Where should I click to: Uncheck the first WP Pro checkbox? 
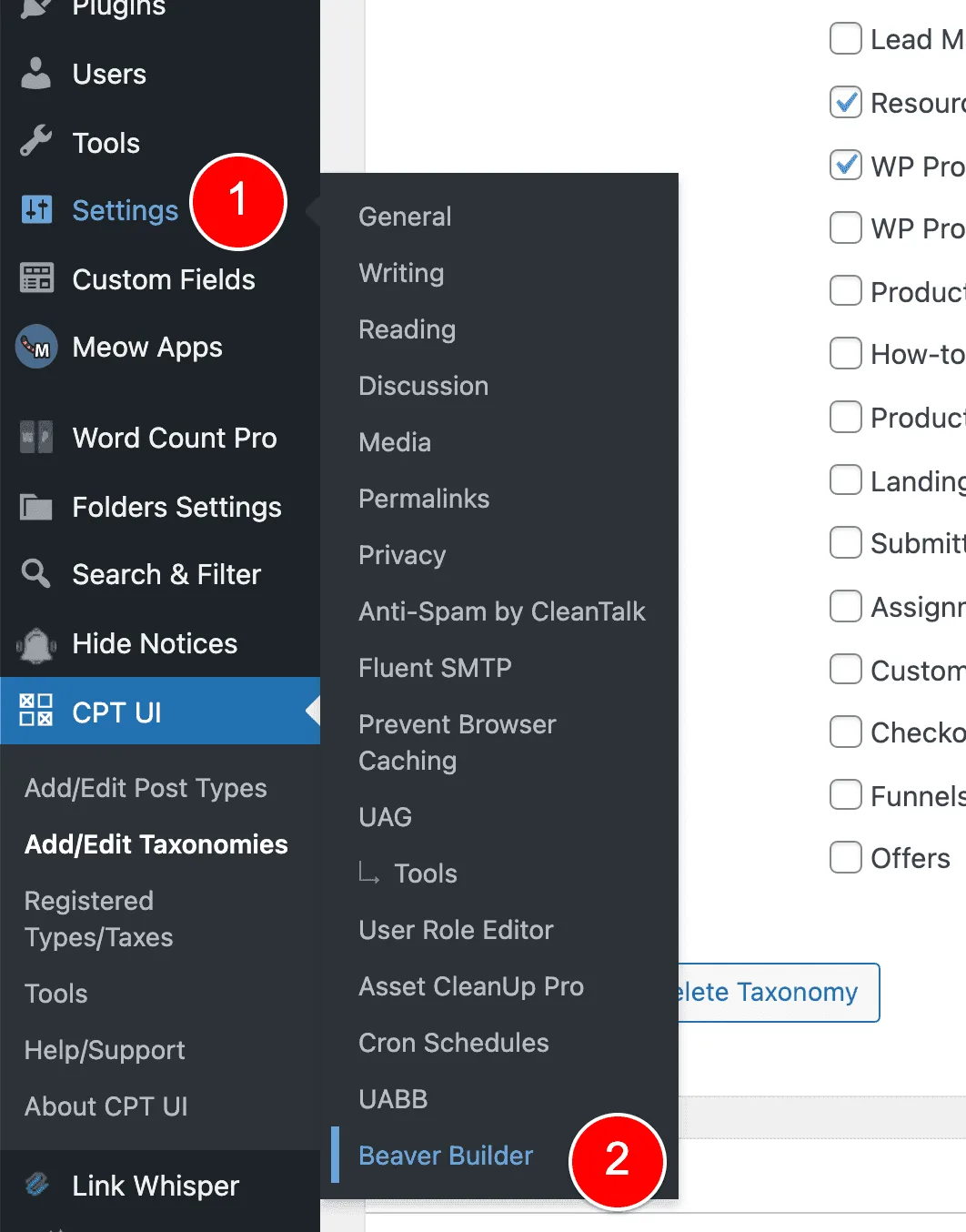(x=846, y=166)
